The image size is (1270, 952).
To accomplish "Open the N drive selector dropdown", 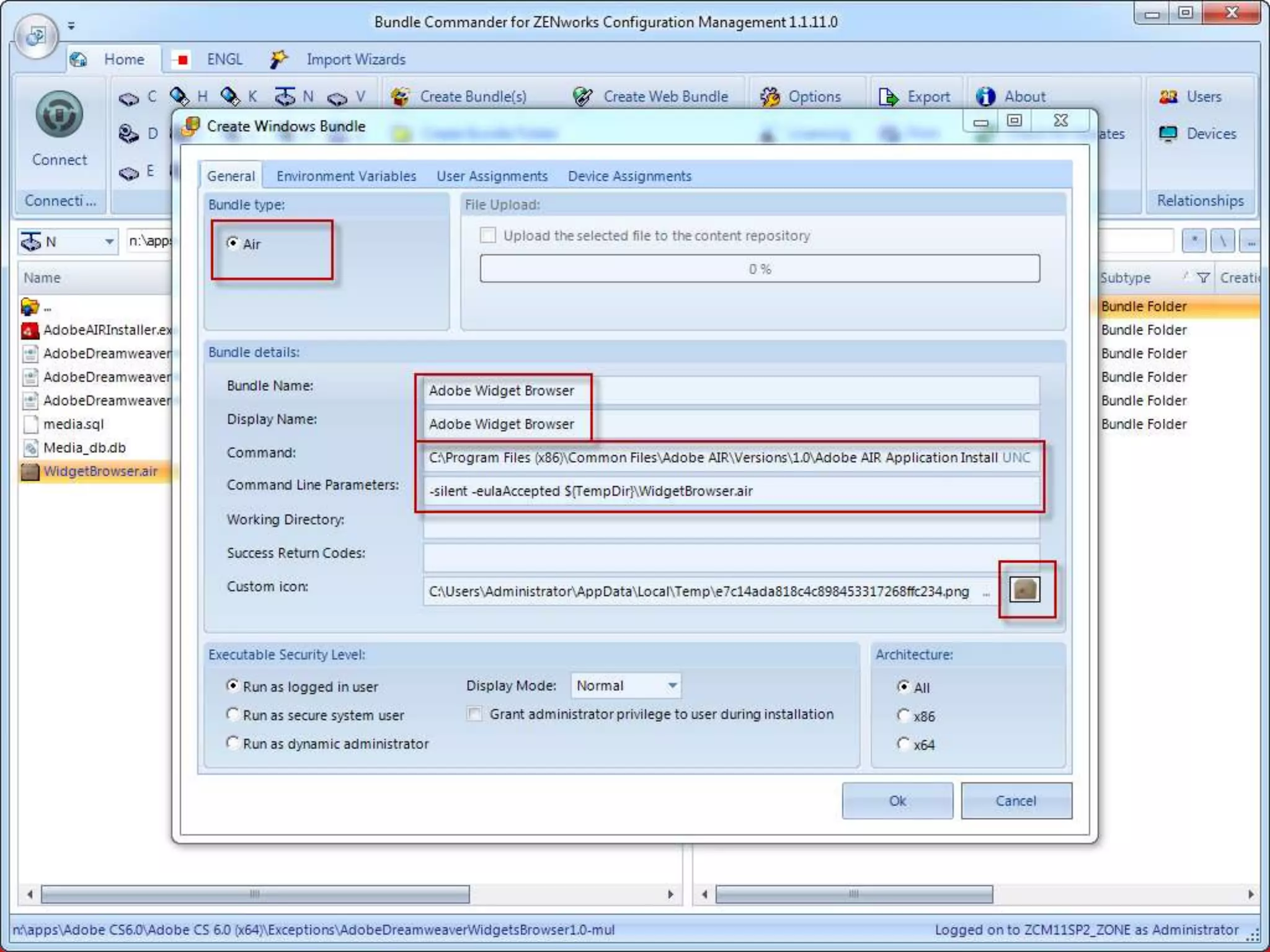I will coord(109,241).
